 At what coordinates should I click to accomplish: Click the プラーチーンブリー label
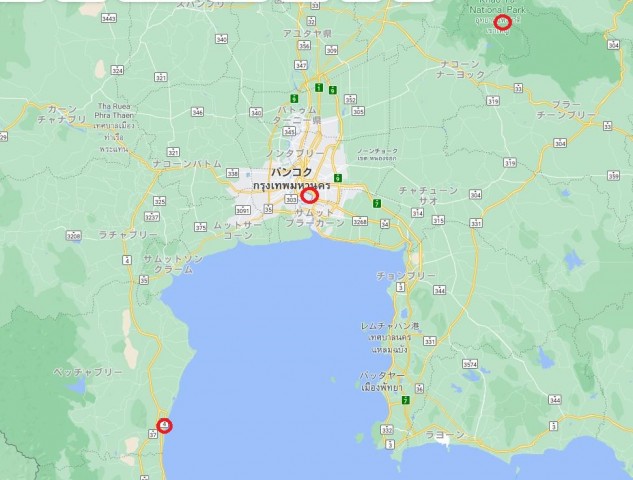coord(566,110)
